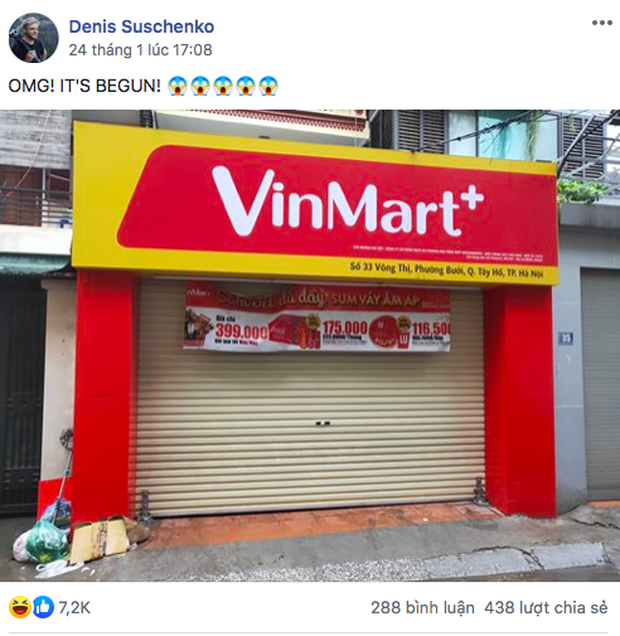View the 438 lượt chia sẻ shares
This screenshot has height=636, width=620.
tap(546, 608)
